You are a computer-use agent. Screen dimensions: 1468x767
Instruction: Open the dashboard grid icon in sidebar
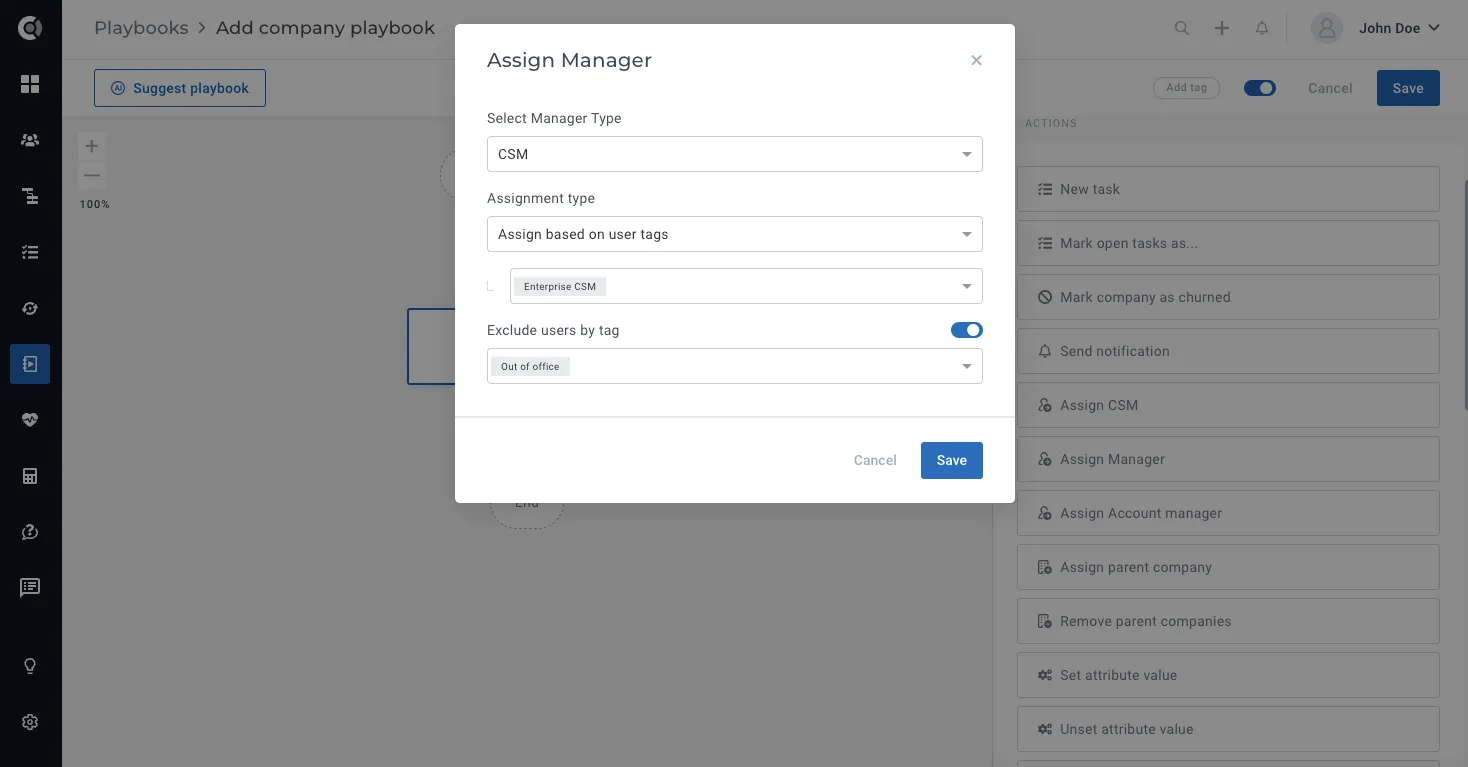[x=30, y=84]
